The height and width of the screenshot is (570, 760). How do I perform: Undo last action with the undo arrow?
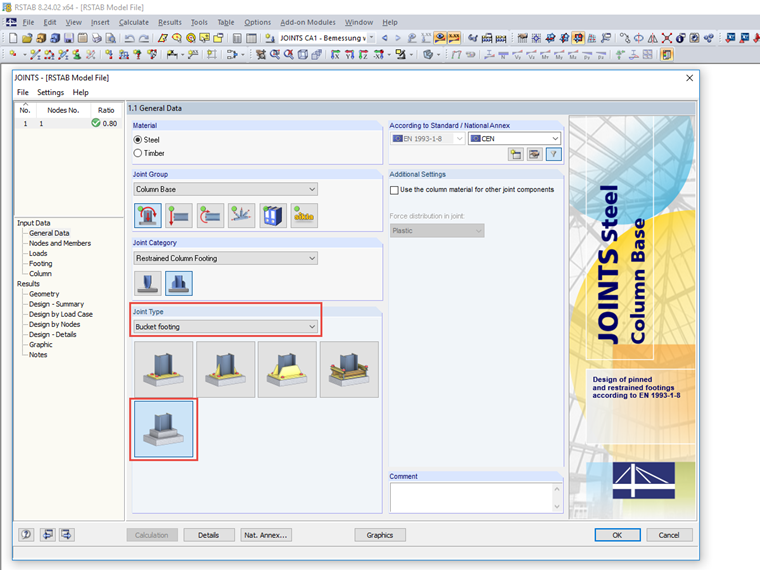pos(129,38)
